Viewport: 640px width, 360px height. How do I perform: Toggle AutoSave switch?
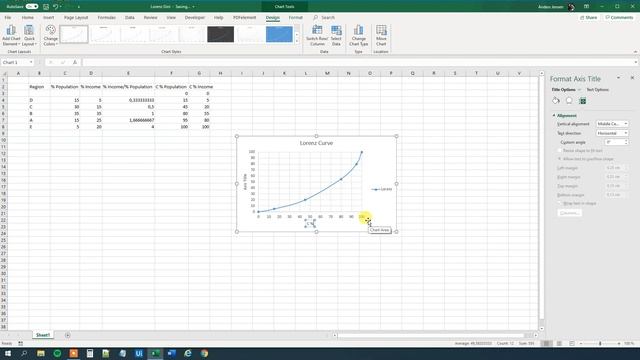(32, 7)
